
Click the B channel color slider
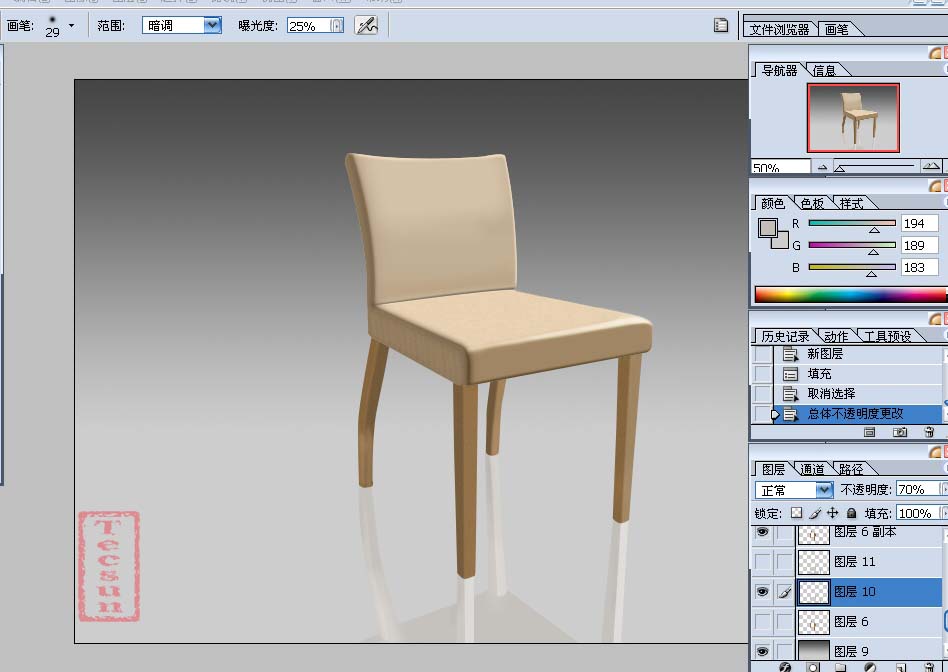852,267
